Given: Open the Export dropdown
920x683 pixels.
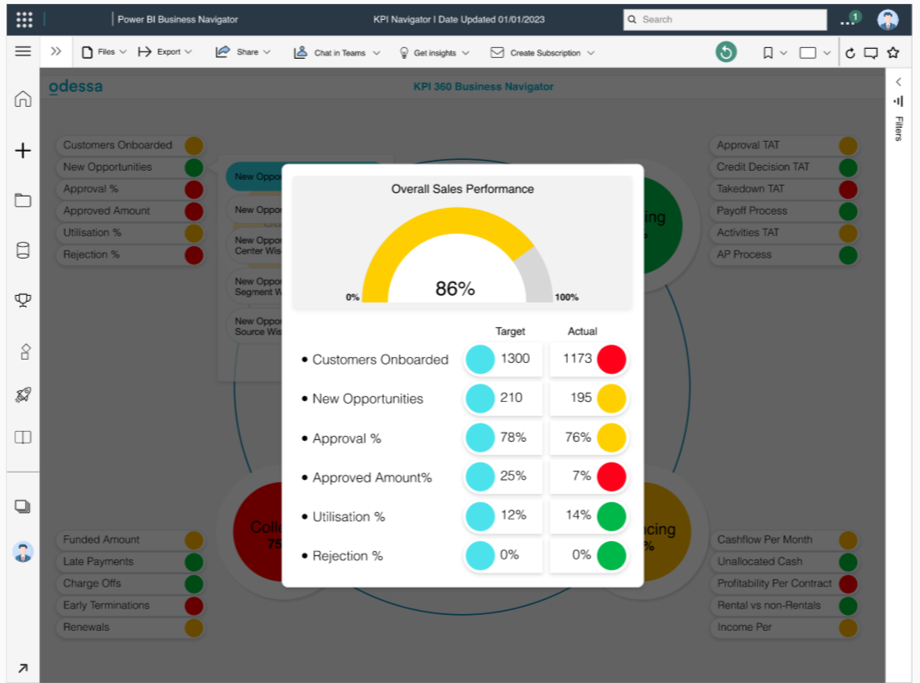Looking at the screenshot, I should click(164, 52).
